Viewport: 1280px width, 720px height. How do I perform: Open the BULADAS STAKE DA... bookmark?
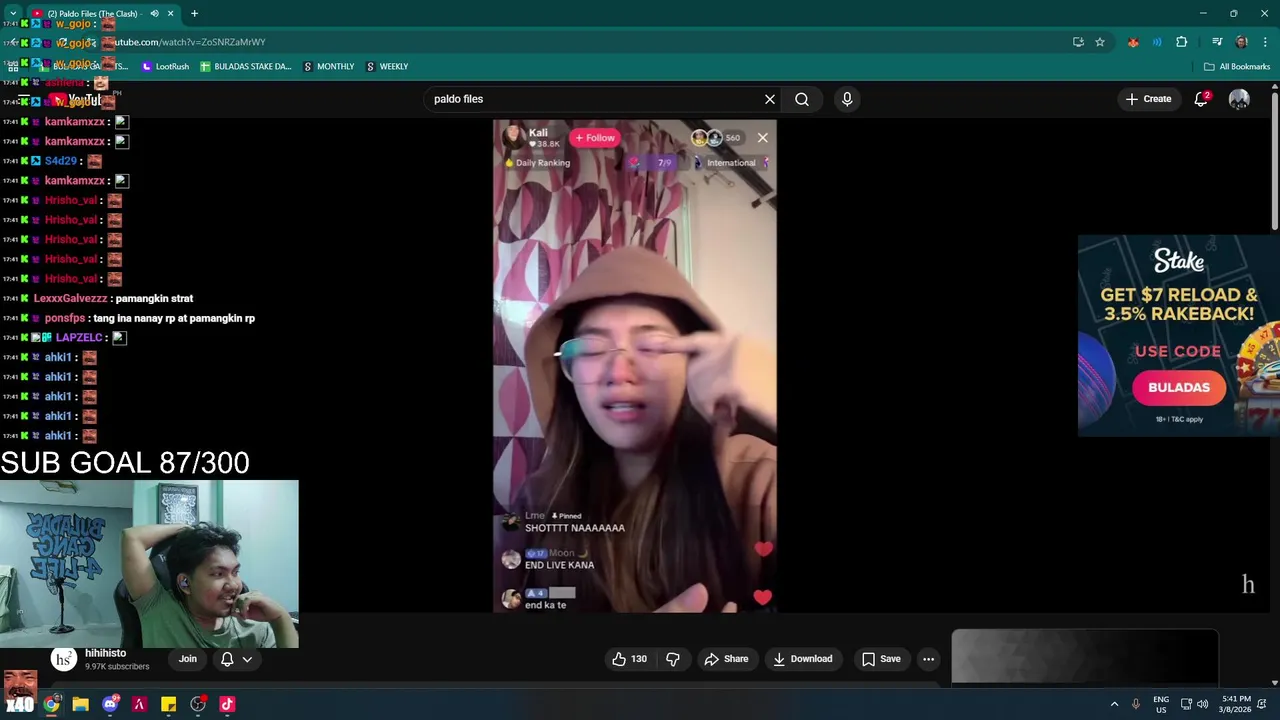(245, 66)
